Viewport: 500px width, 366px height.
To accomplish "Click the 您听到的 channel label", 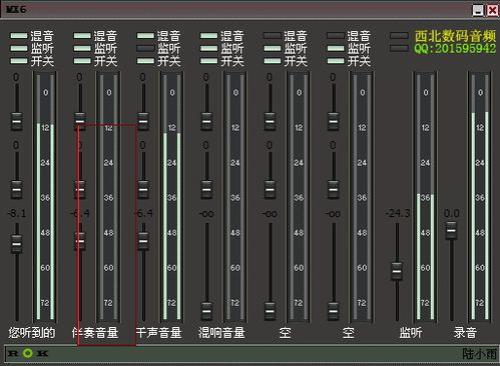I will [x=32, y=332].
